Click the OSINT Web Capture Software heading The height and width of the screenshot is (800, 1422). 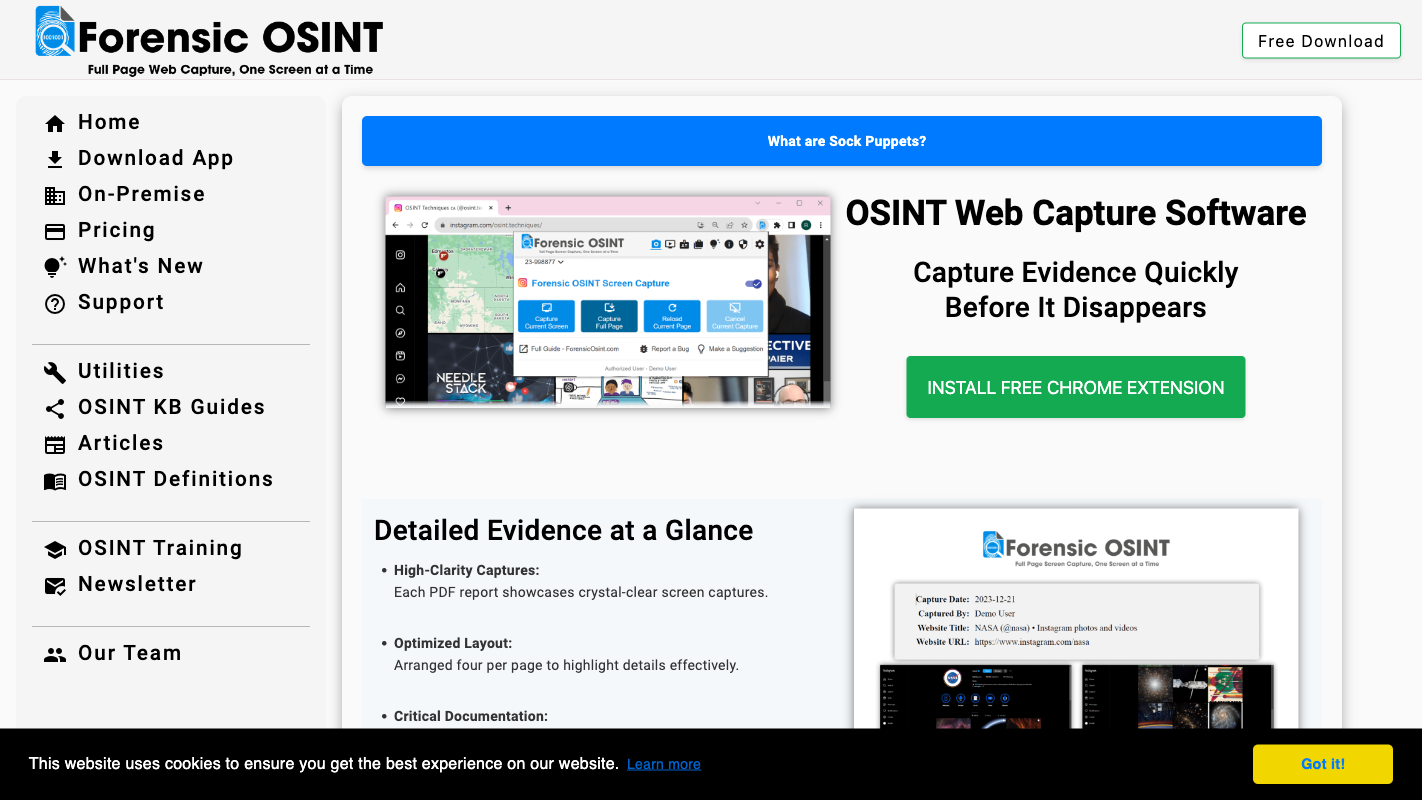click(1076, 213)
